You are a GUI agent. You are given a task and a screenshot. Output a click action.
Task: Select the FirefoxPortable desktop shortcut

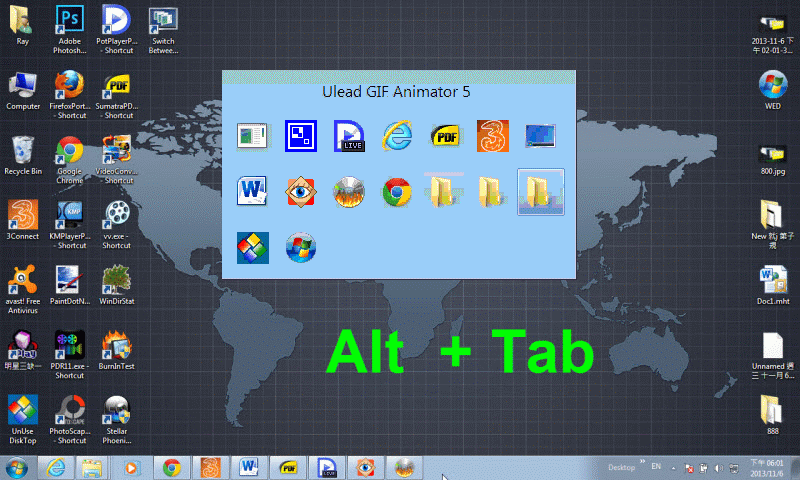click(70, 95)
